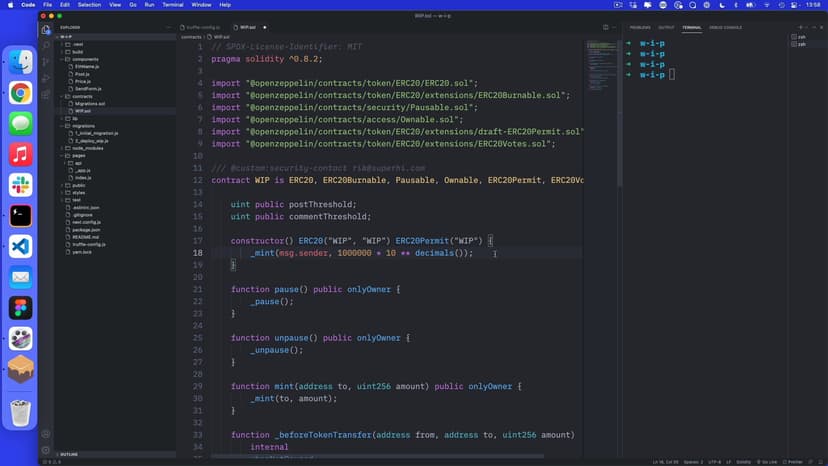Open the Extensions view
Image resolution: width=828 pixels, height=466 pixels.
[46, 94]
